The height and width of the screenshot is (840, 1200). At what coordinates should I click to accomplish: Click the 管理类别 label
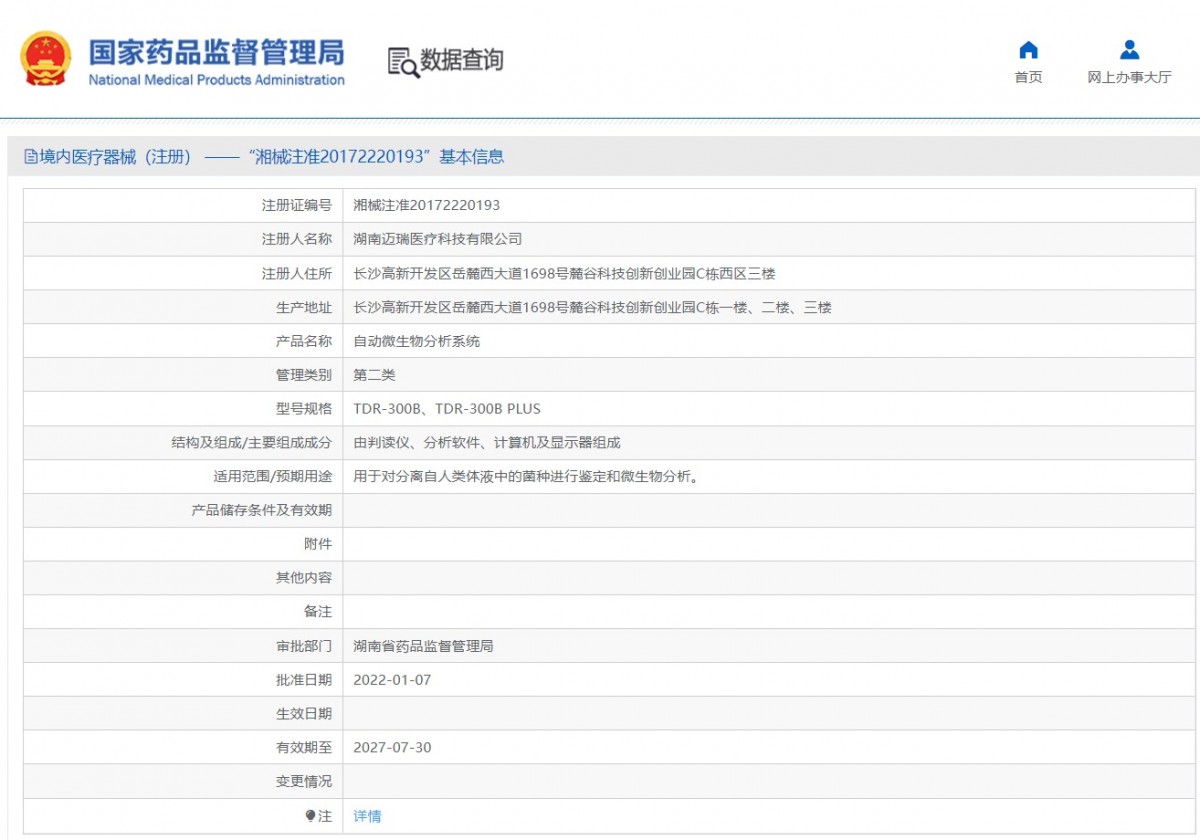(x=304, y=375)
